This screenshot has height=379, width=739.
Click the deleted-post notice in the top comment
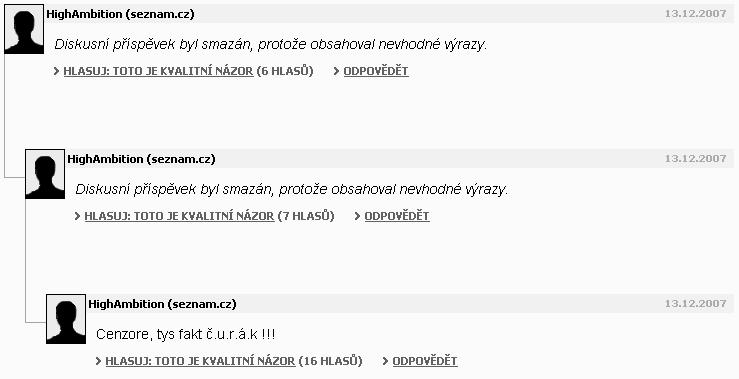271,45
